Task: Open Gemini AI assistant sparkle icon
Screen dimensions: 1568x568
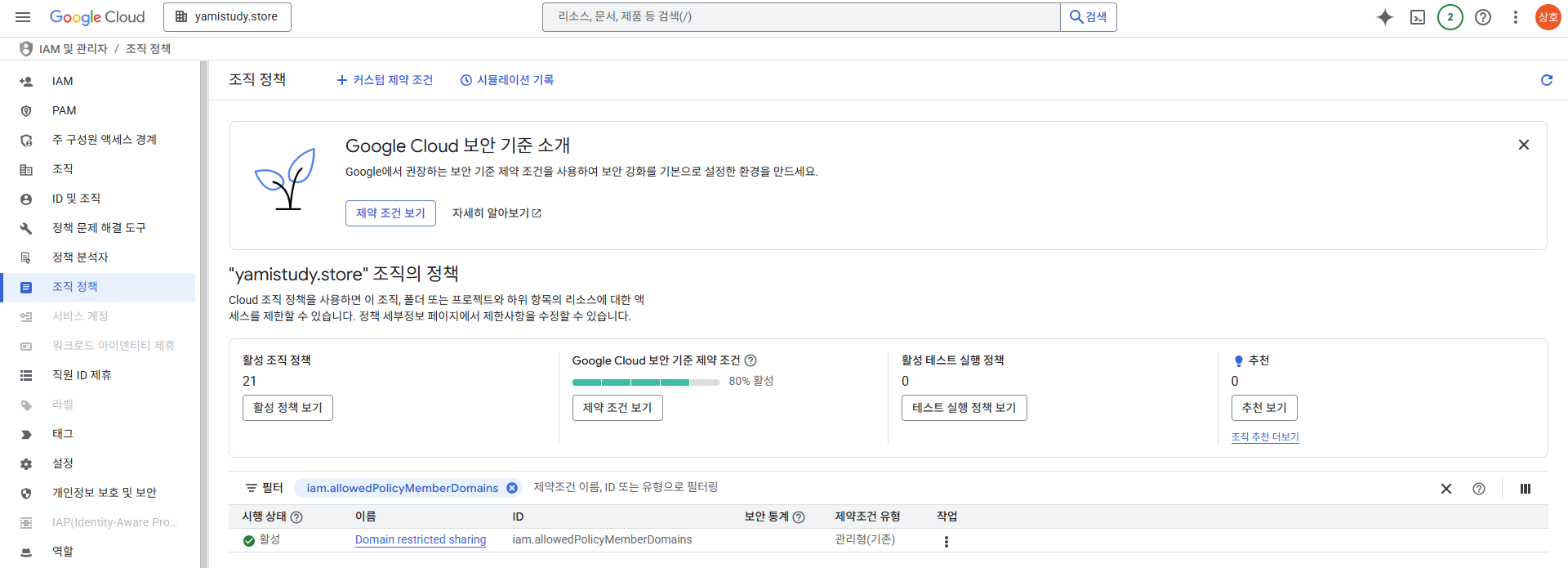Action: pos(1385,17)
